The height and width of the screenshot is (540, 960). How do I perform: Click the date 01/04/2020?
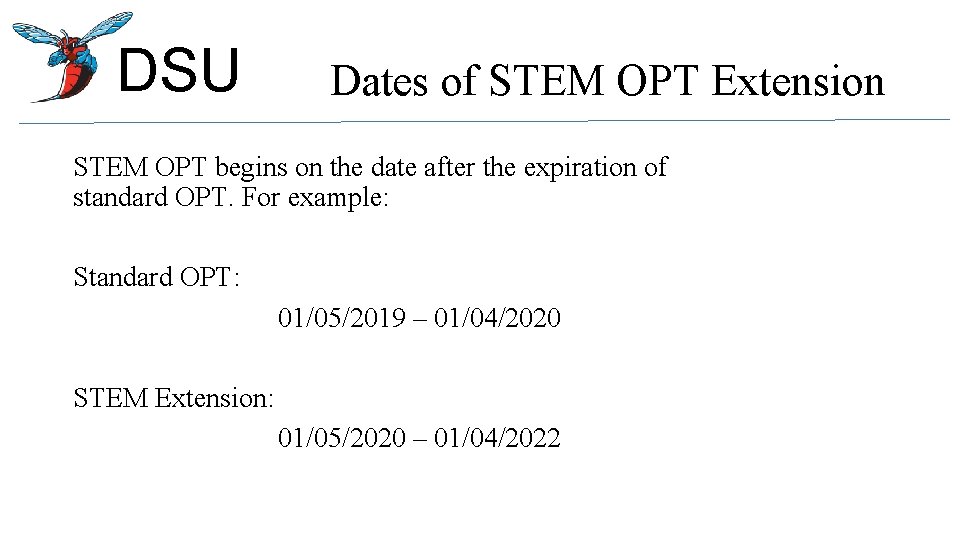coord(497,318)
